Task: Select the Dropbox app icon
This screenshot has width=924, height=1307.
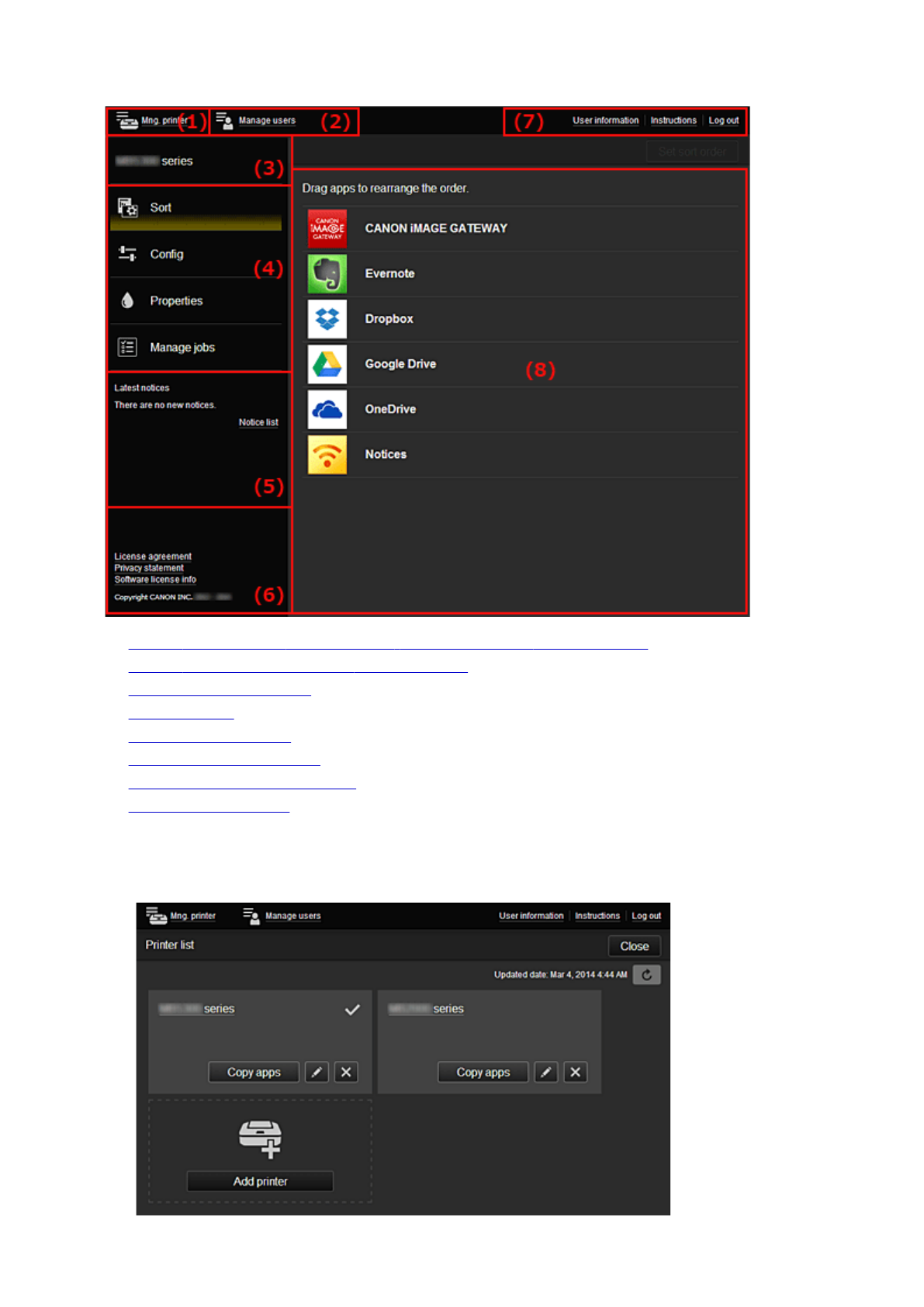Action: pyautogui.click(x=327, y=319)
